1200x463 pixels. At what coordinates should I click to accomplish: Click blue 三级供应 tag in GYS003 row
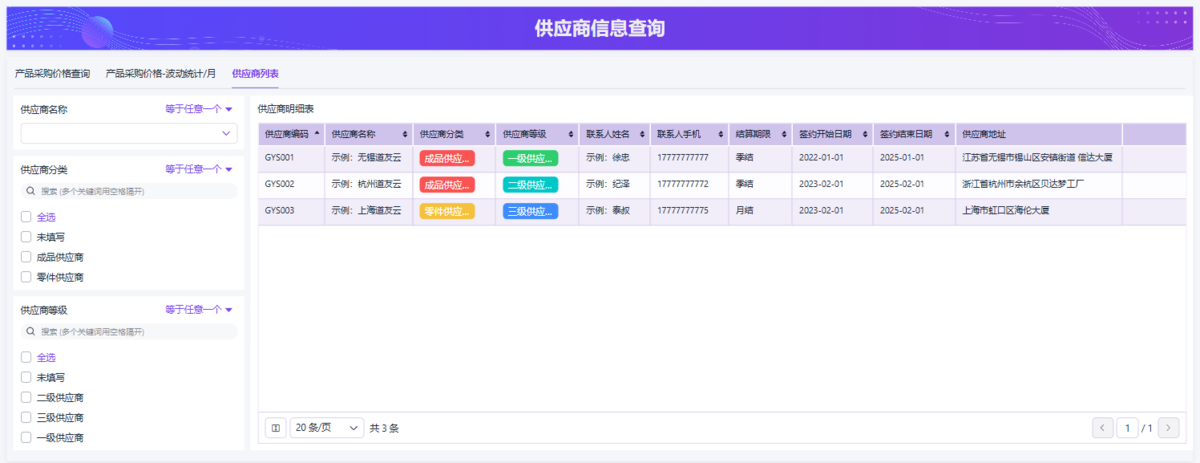click(x=530, y=211)
